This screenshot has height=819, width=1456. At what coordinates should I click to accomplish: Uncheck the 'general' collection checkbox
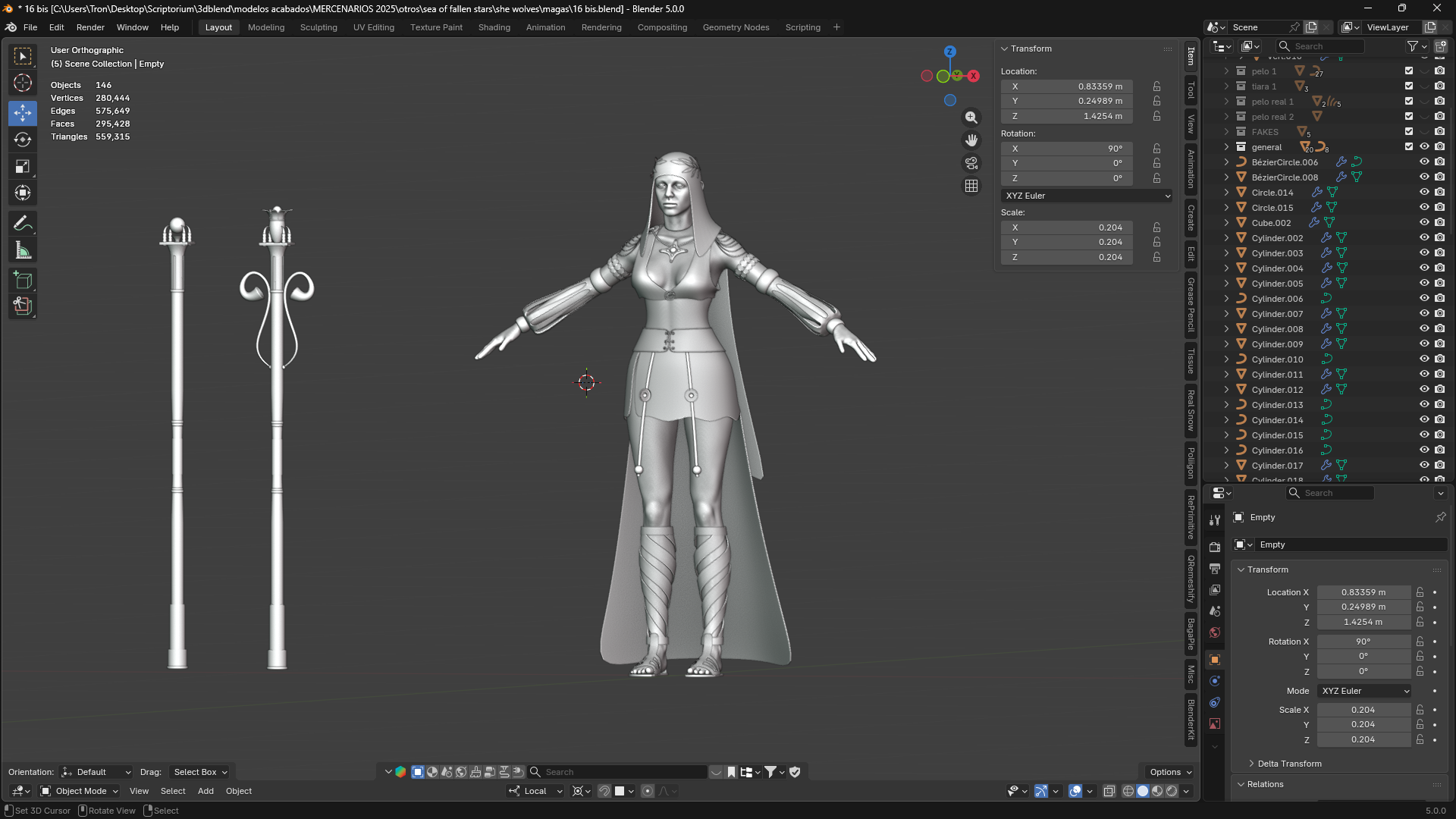[x=1409, y=146]
